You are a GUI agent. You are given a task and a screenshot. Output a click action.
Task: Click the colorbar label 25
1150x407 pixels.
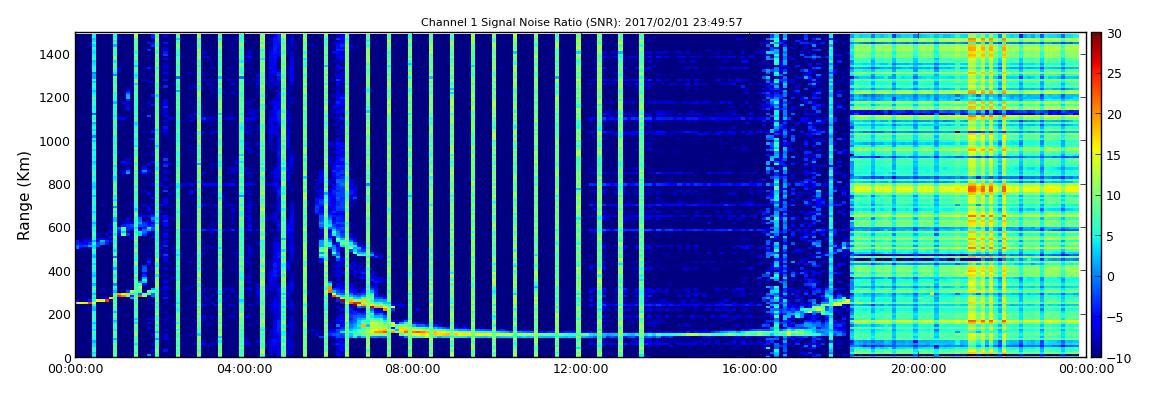(1116, 74)
